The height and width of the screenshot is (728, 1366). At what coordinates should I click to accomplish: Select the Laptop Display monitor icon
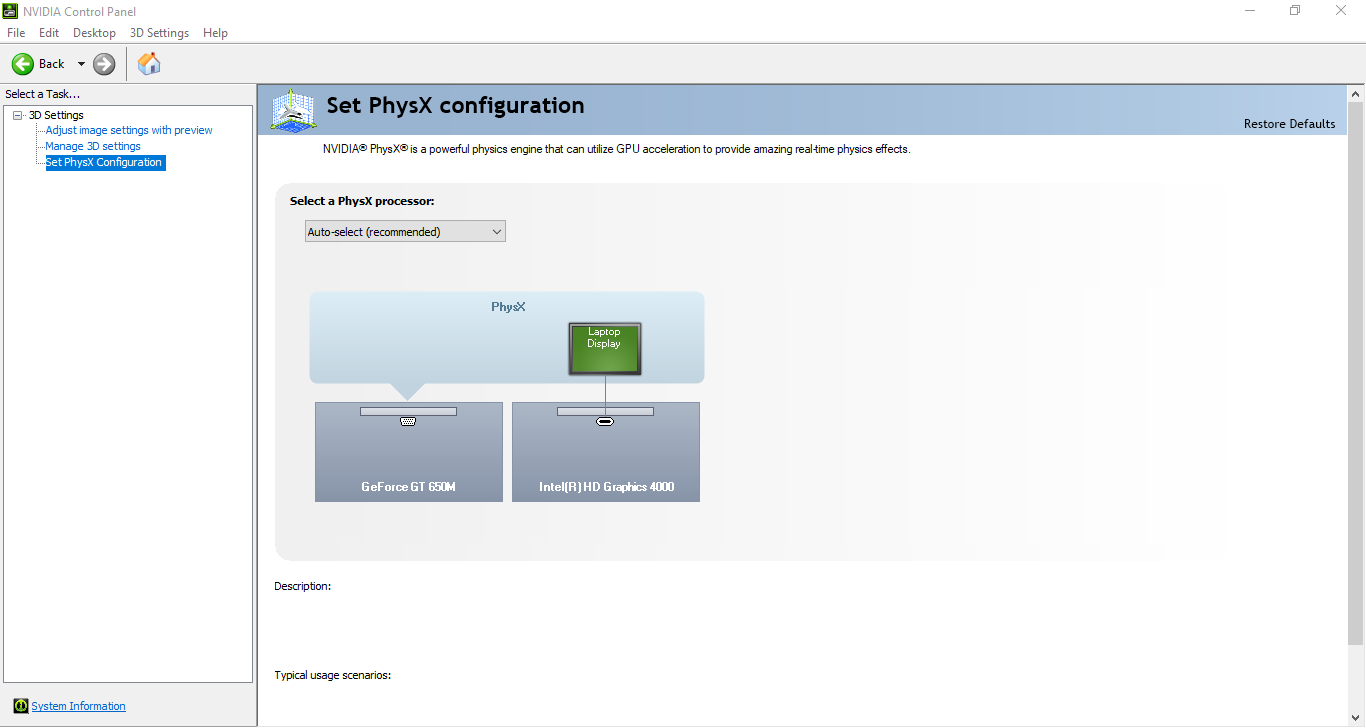coord(605,349)
